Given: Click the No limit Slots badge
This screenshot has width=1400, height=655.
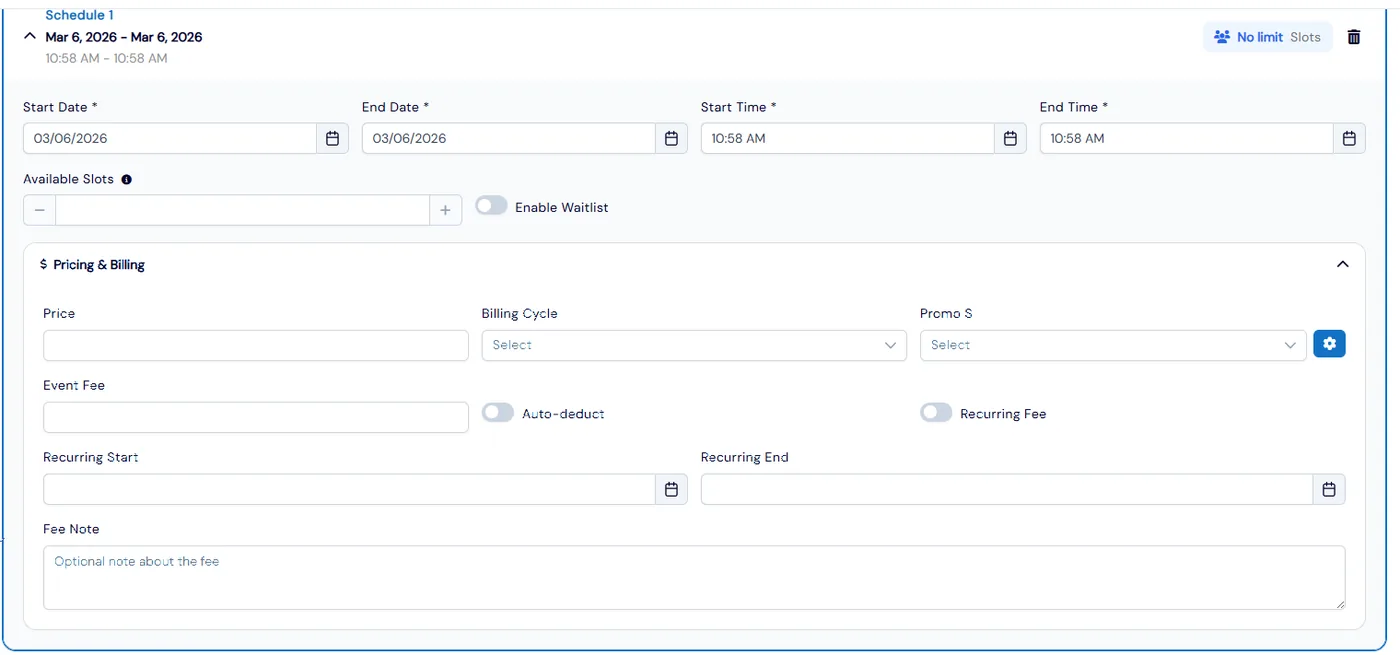Looking at the screenshot, I should (x=1268, y=37).
